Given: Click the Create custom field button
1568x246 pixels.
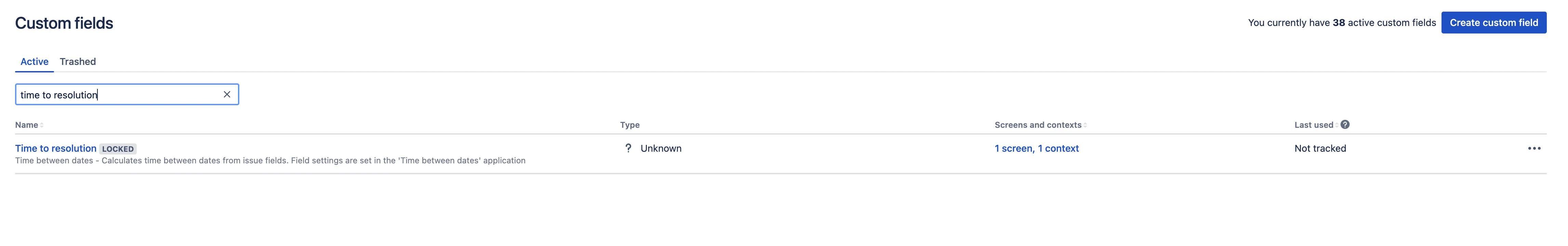Looking at the screenshot, I should pos(1493,23).
